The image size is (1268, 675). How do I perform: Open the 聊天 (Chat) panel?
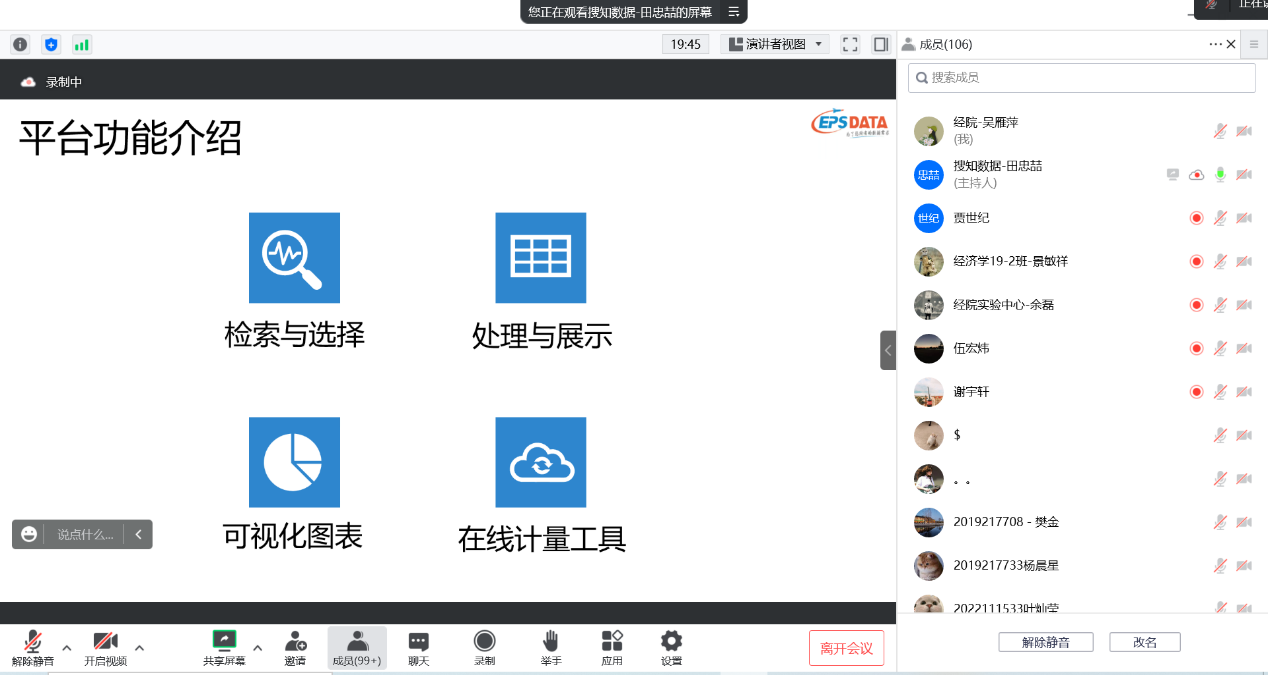[419, 647]
